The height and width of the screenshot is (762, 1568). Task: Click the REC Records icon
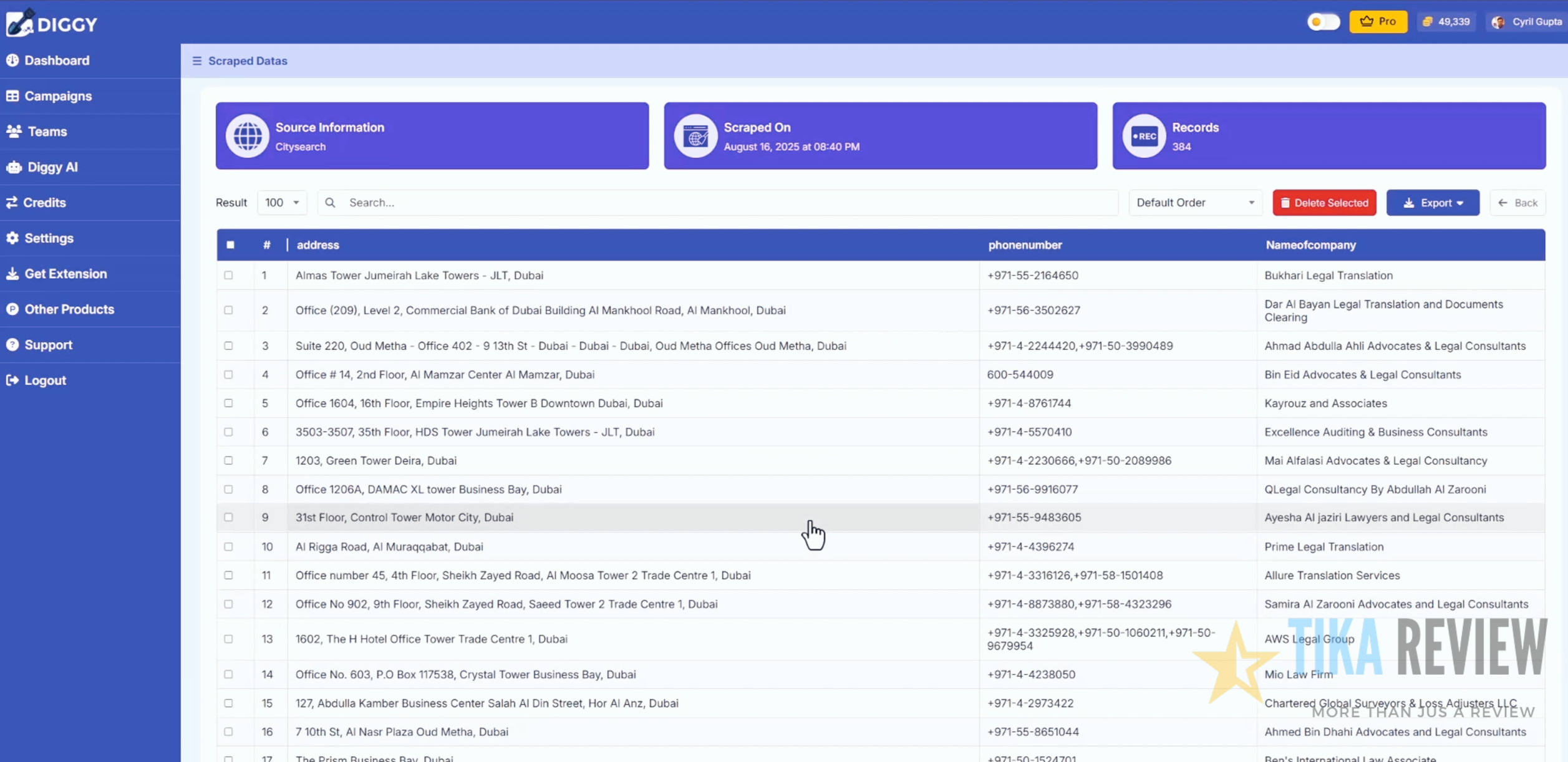click(x=1144, y=136)
